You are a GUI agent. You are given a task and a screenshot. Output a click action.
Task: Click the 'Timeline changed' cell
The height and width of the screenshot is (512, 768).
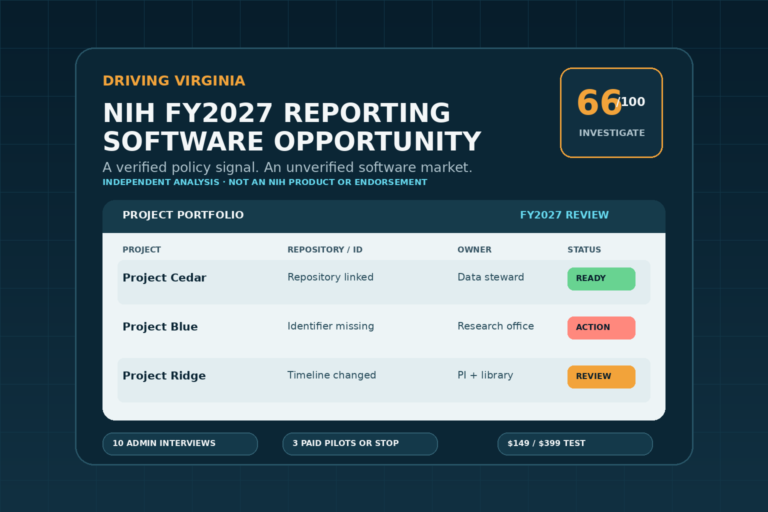tap(332, 375)
